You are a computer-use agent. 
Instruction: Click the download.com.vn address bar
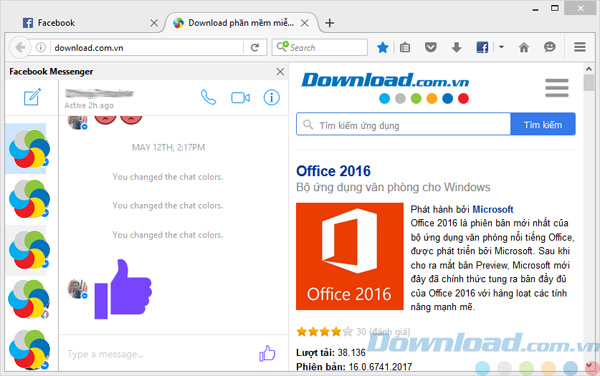click(x=147, y=47)
